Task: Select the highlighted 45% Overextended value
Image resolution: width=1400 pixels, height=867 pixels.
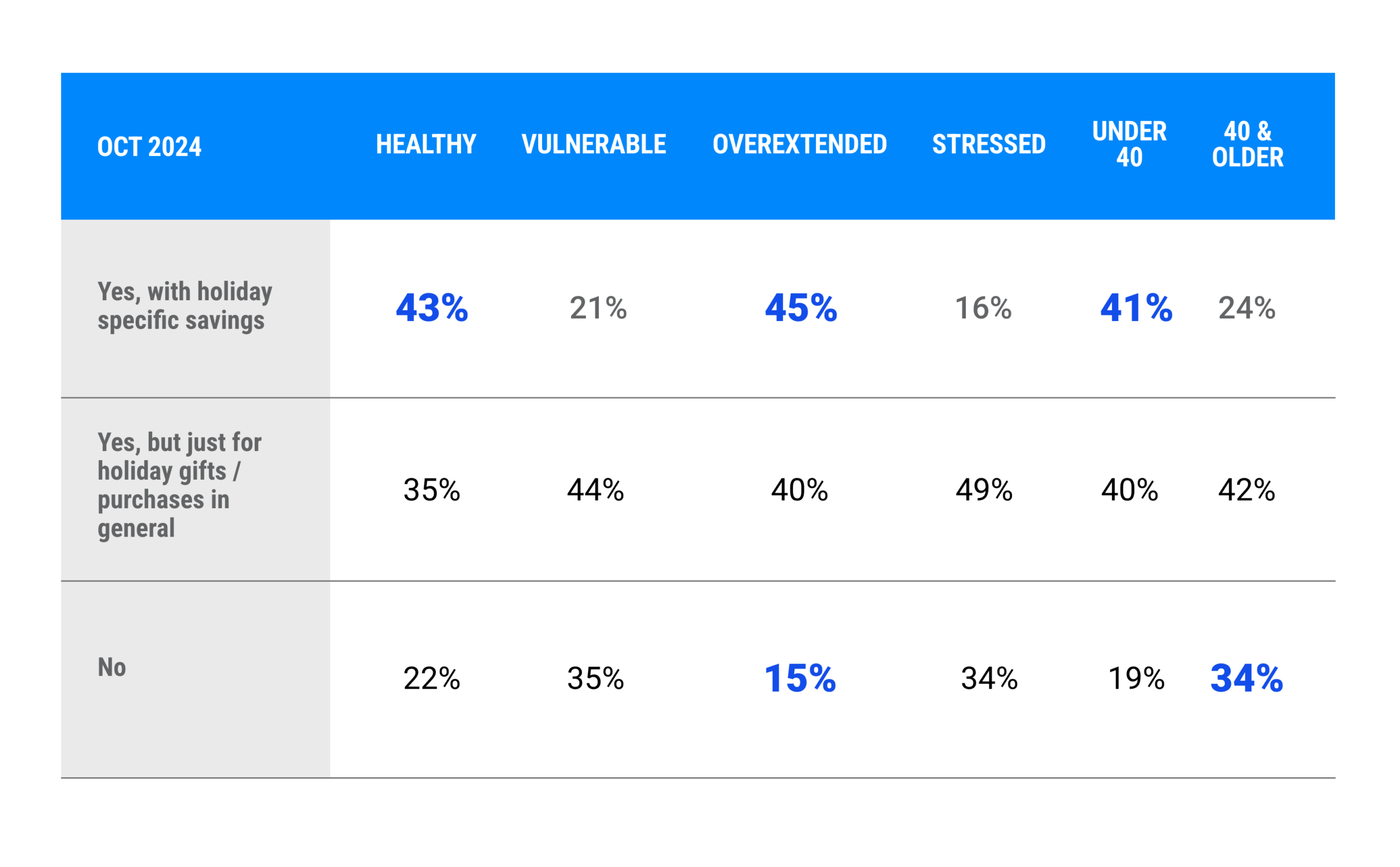Action: tap(800, 308)
